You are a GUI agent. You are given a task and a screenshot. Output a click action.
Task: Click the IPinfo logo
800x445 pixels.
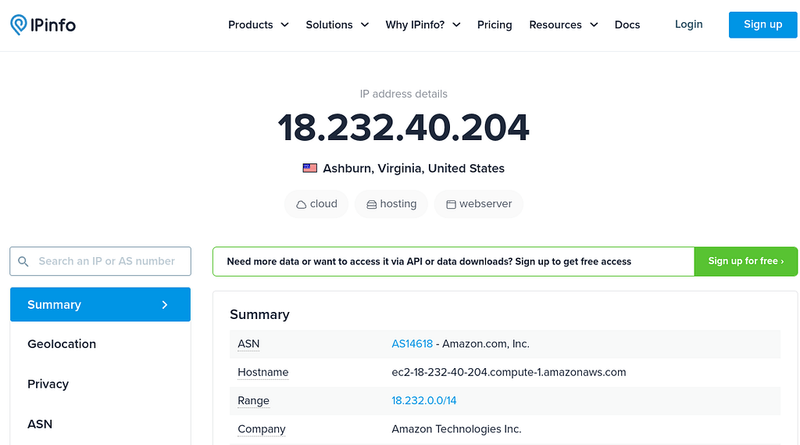[x=43, y=24]
